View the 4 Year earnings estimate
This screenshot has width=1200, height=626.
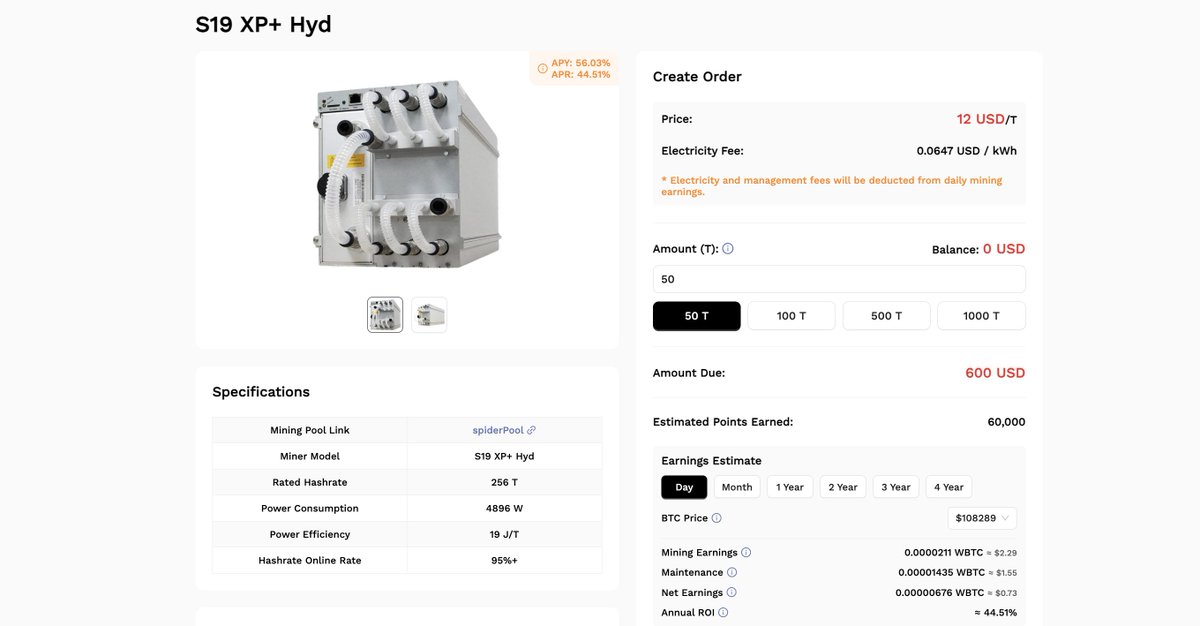tap(949, 487)
